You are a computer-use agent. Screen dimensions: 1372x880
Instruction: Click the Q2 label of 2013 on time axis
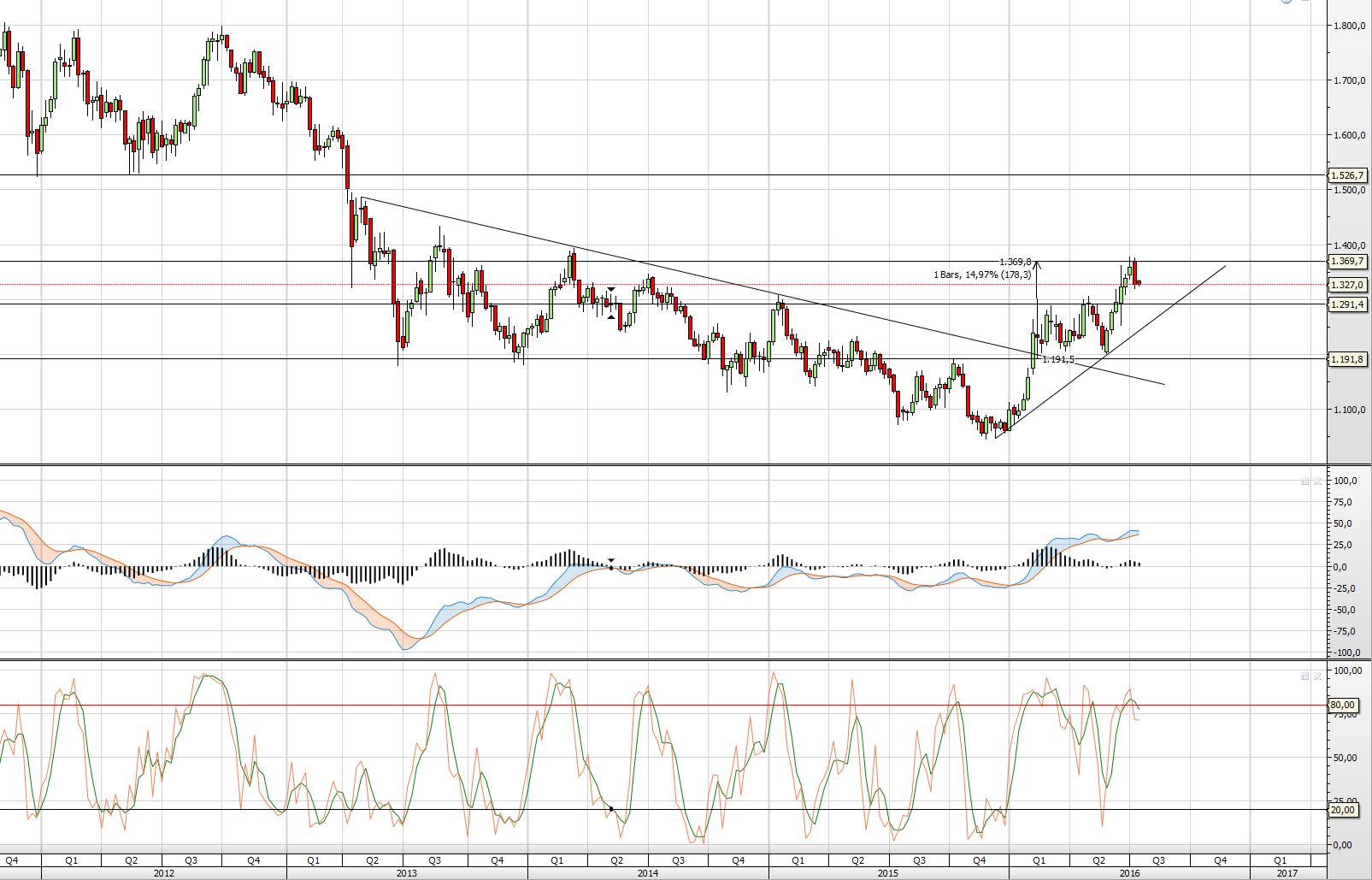pos(372,860)
